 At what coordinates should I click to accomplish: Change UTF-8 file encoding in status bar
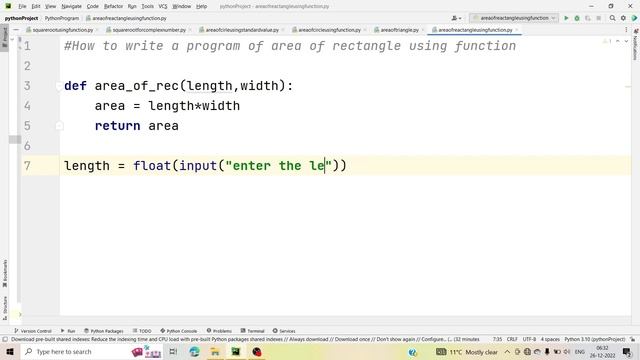click(x=529, y=339)
